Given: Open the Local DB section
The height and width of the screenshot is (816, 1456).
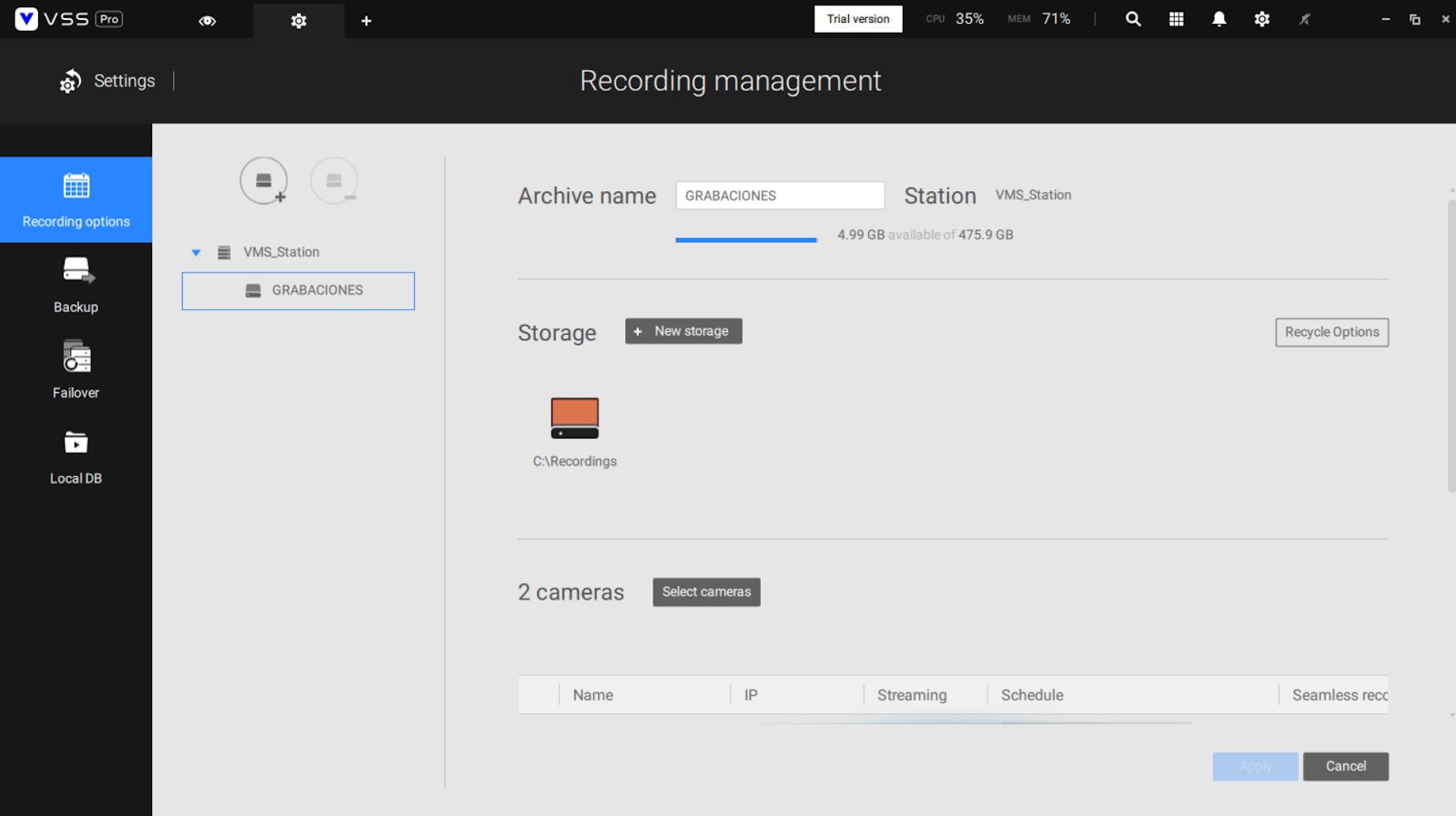Looking at the screenshot, I should pyautogui.click(x=76, y=458).
